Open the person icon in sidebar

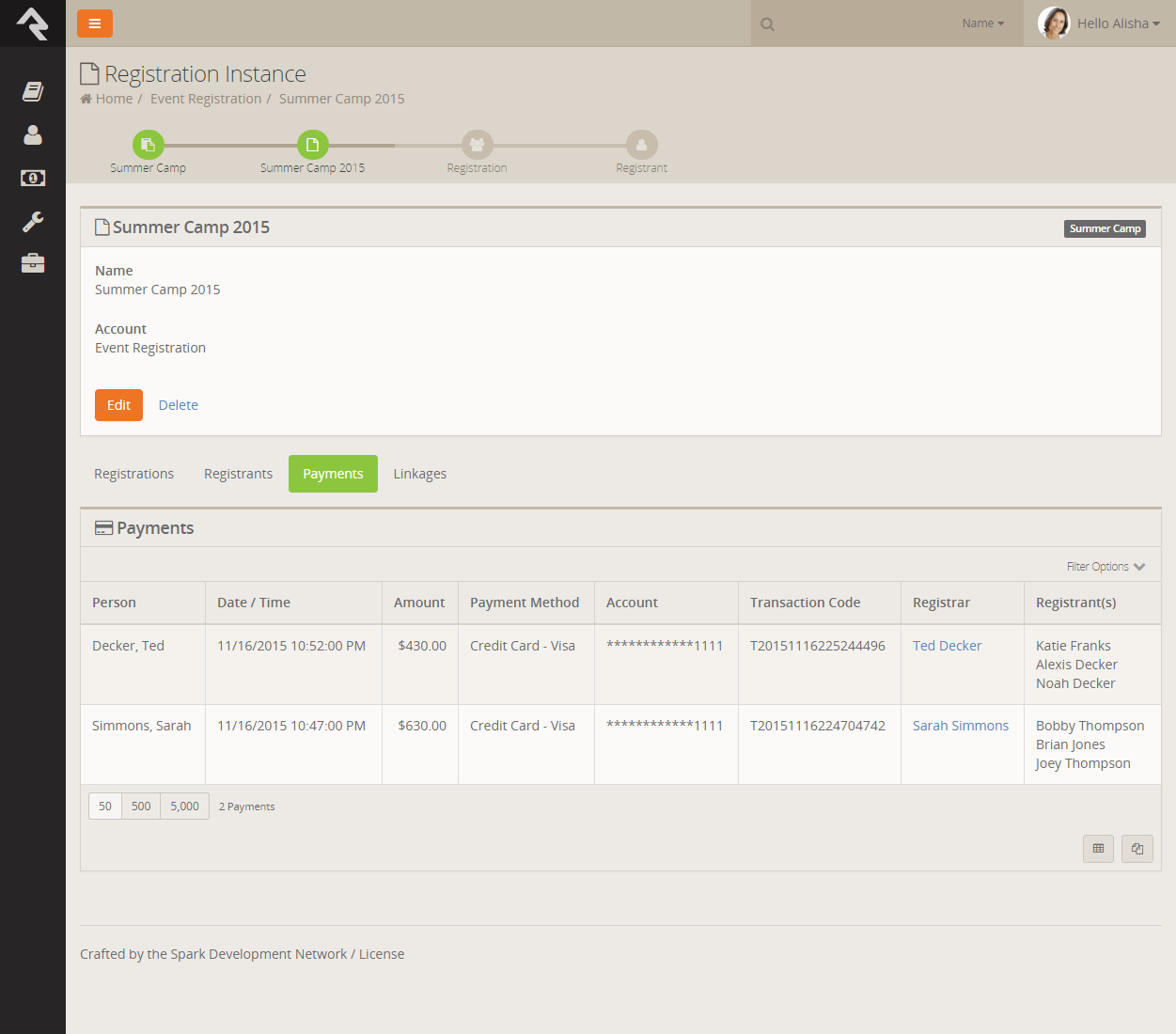[x=33, y=135]
